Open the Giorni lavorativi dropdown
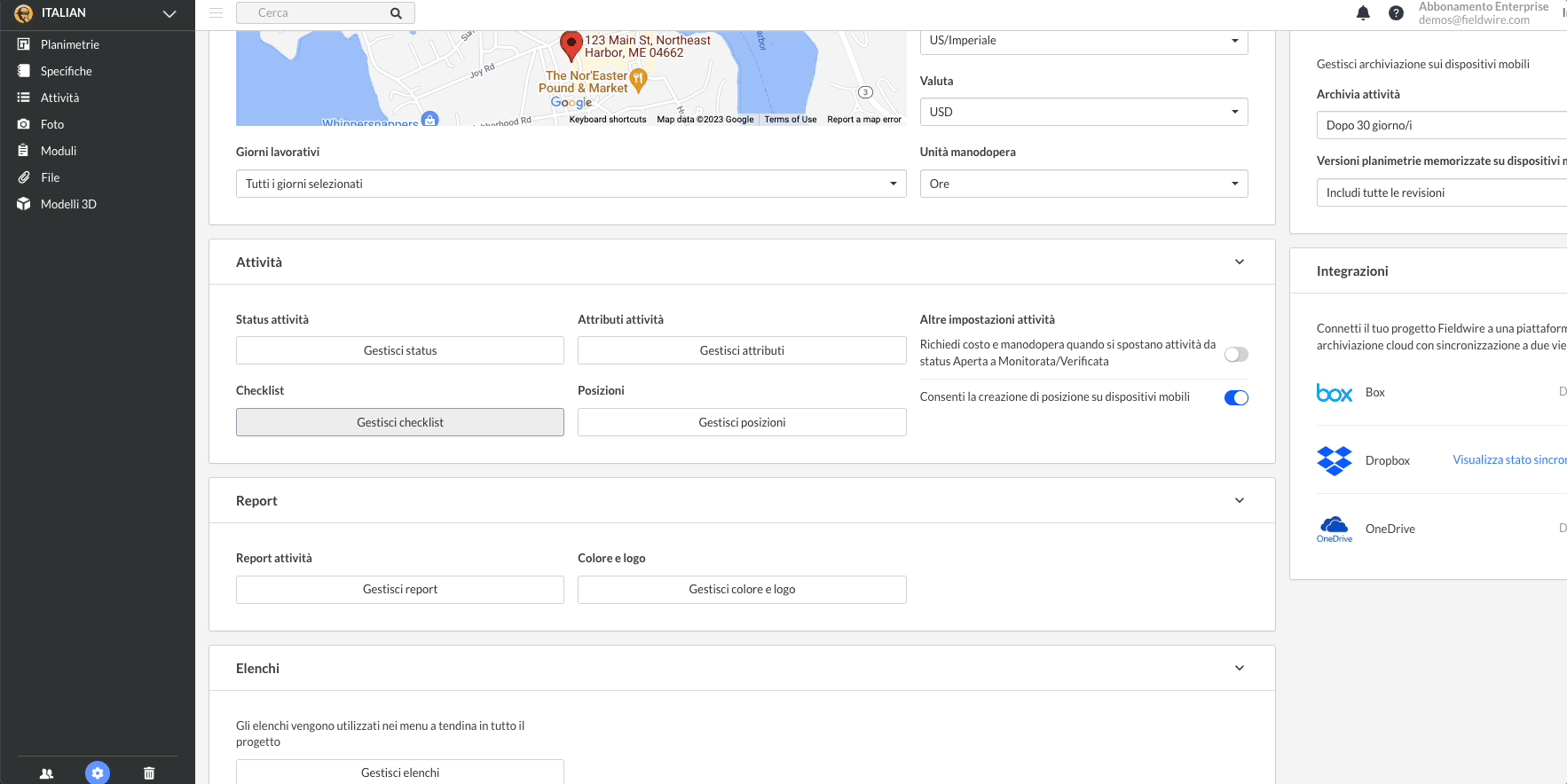1567x784 pixels. tap(571, 184)
